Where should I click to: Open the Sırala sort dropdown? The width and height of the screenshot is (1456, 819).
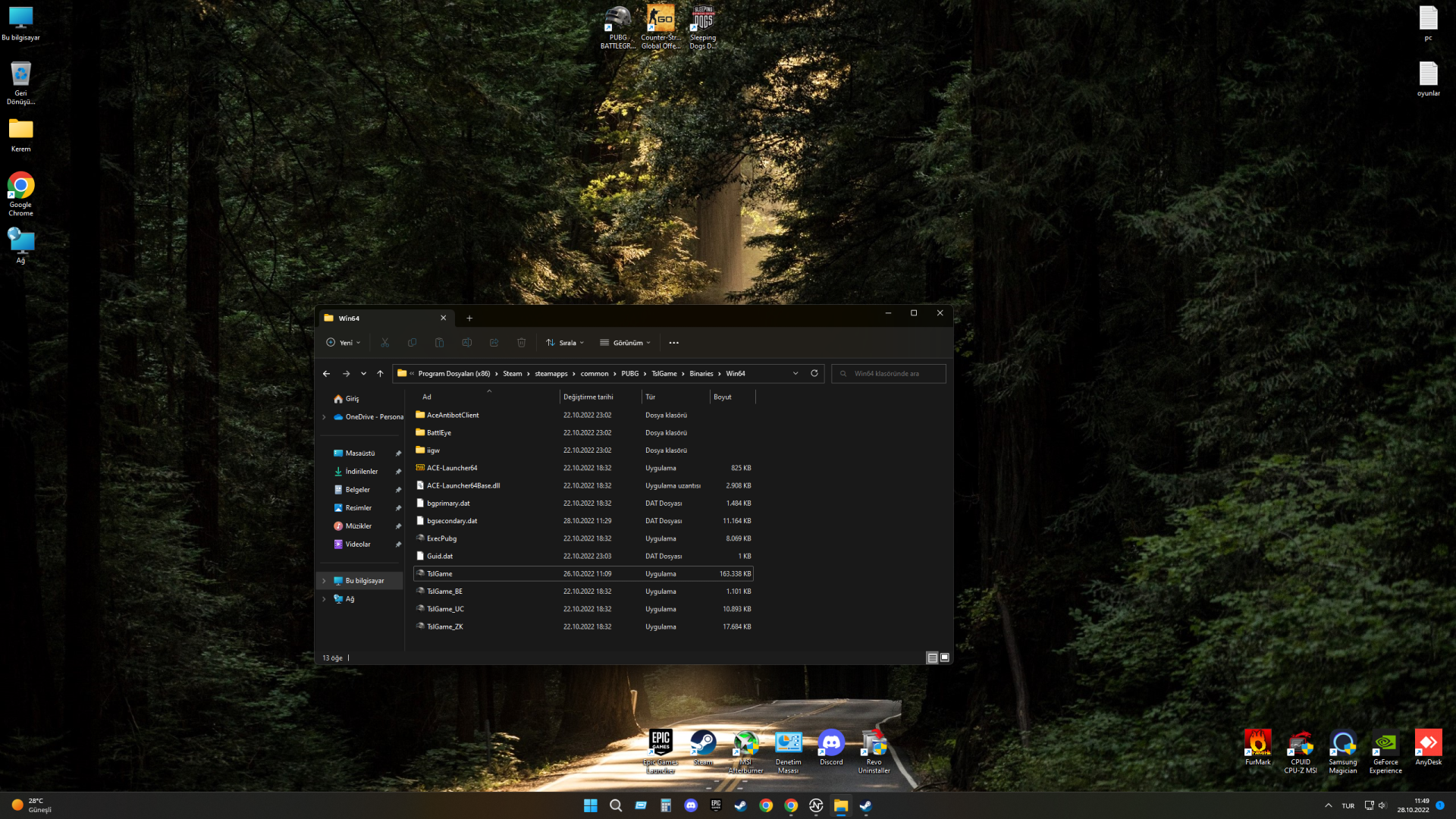point(565,343)
